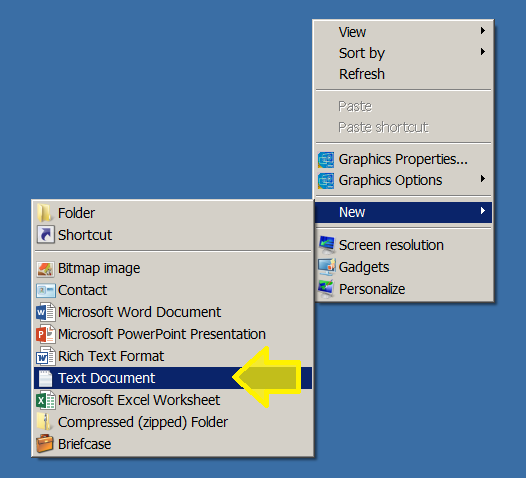
Task: Choose Personalize from the context menu
Action: [404, 289]
